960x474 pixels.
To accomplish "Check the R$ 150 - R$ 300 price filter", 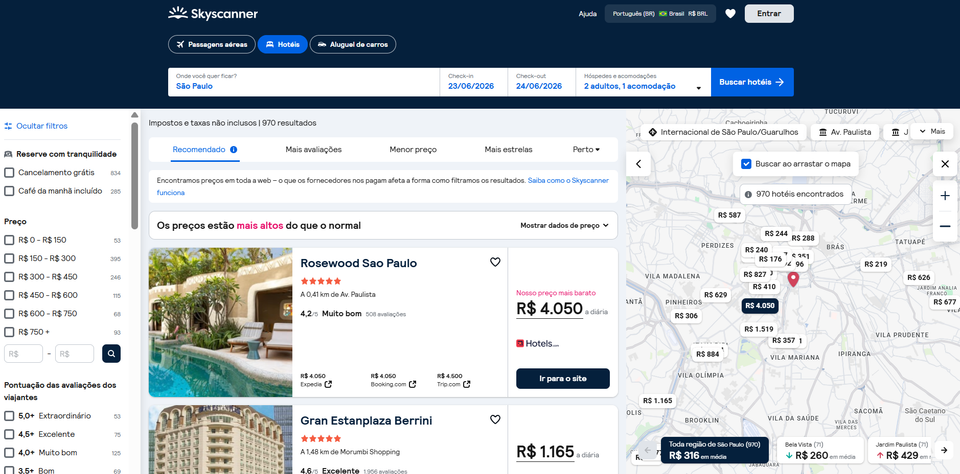I will pyautogui.click(x=9, y=258).
